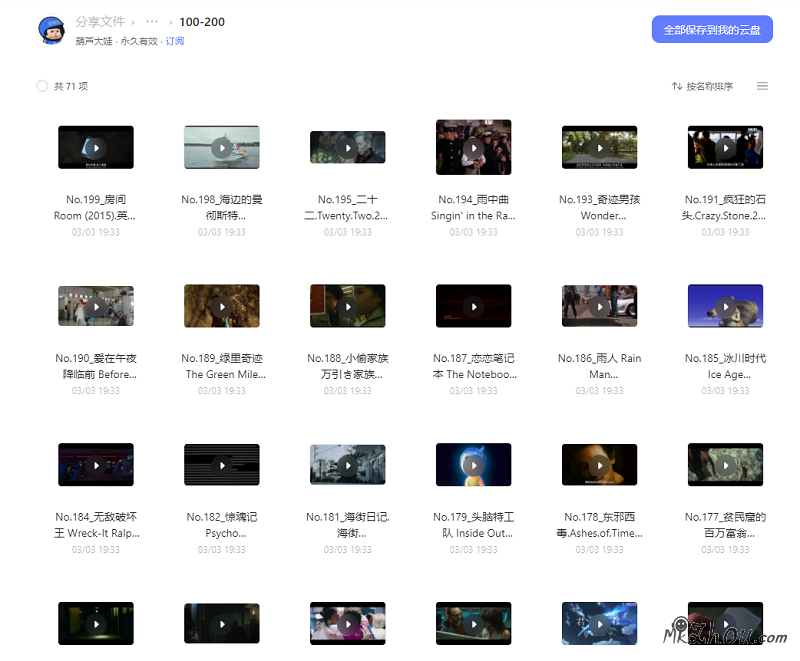Play the No.182 Psycho video
The image size is (800, 661).
click(x=222, y=465)
